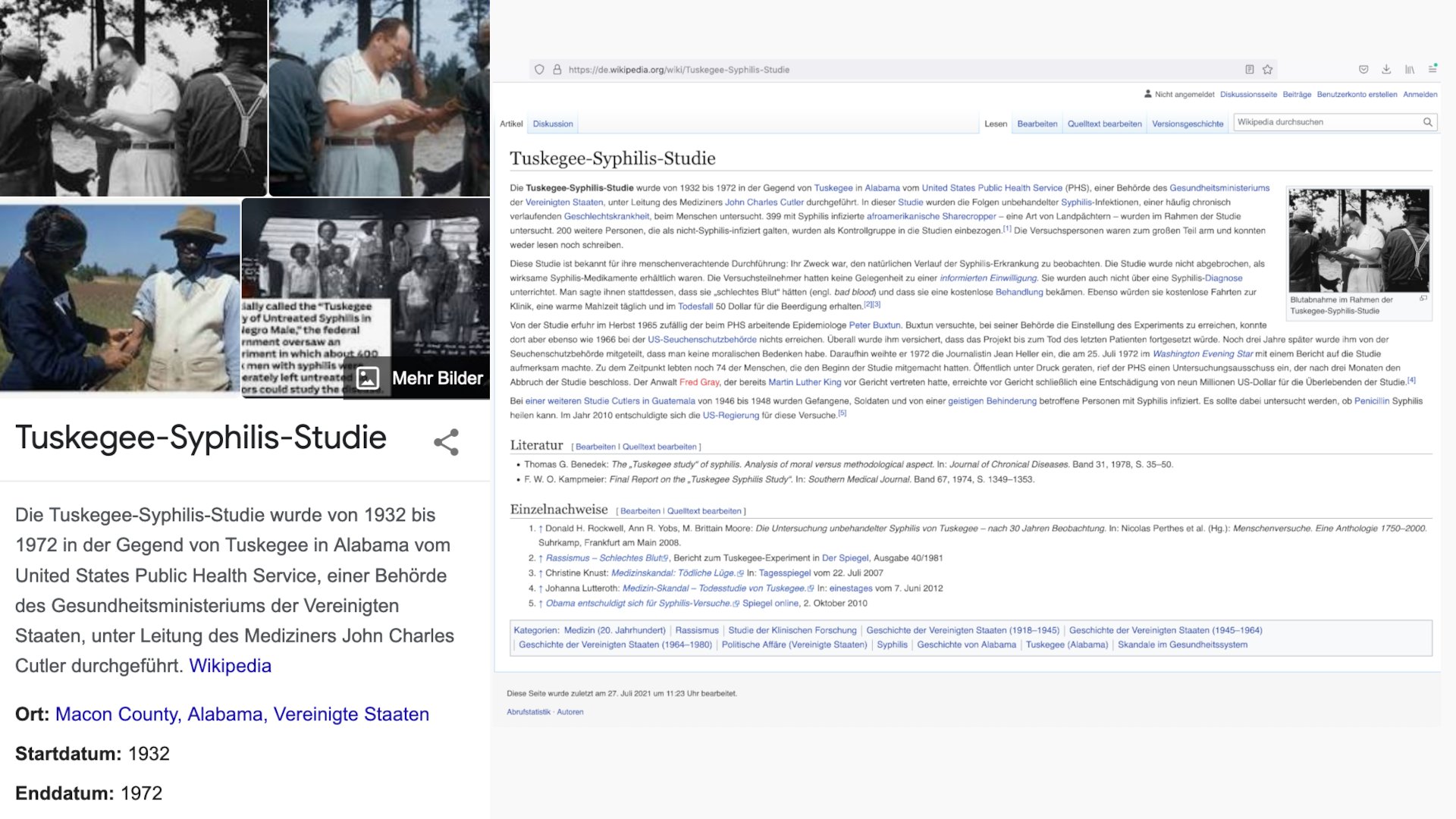
Task: Click the tracking protection shield icon
Action: tap(539, 70)
